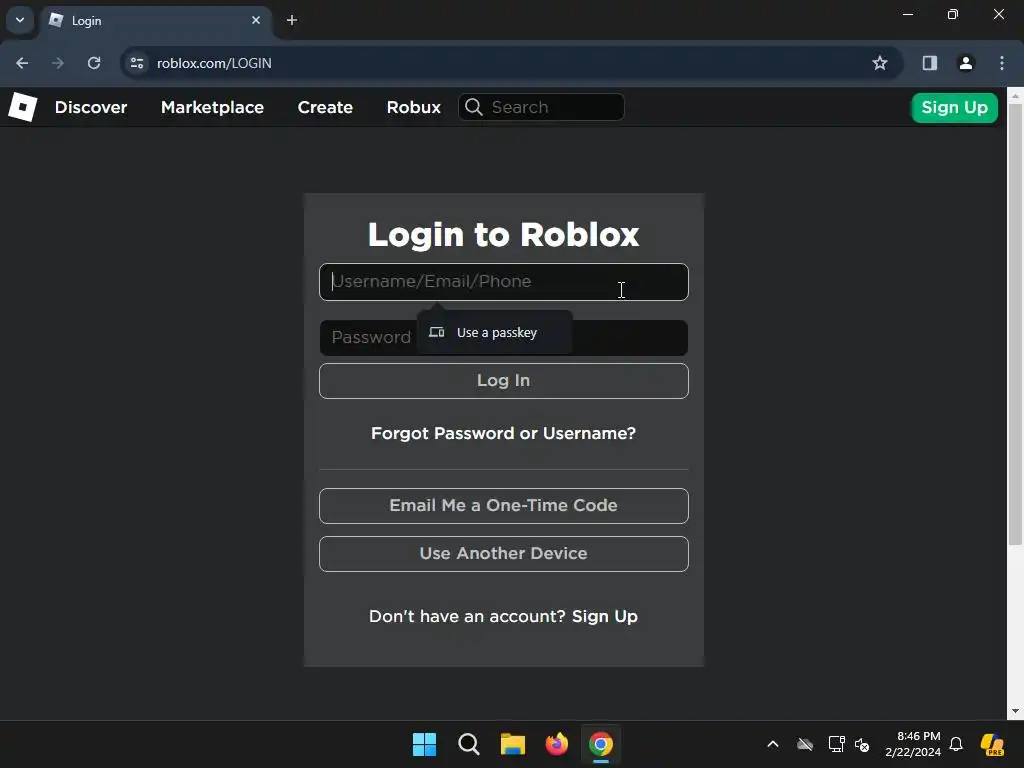Select the Use a passkey option

coord(495,332)
